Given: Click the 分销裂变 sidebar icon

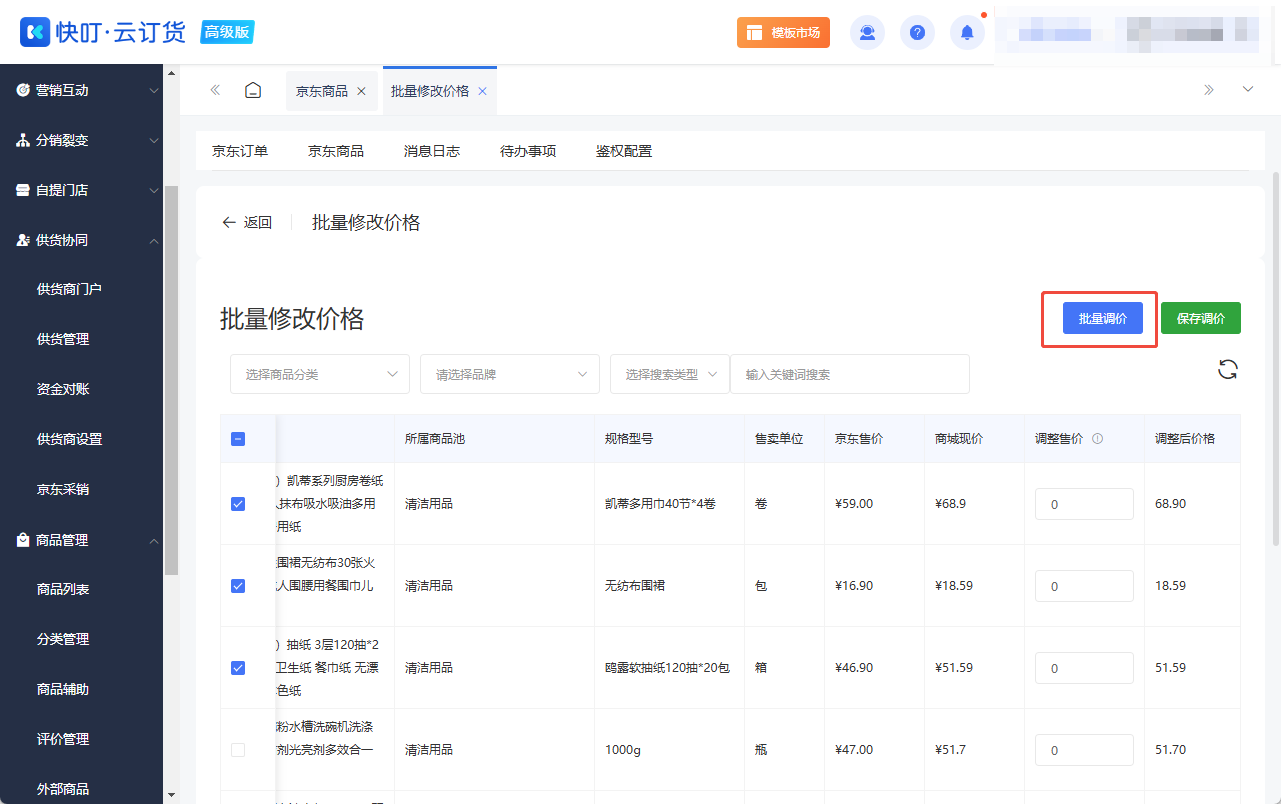Looking at the screenshot, I should (23, 140).
